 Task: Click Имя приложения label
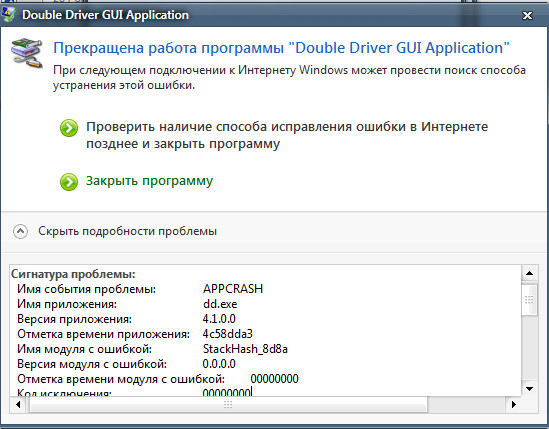pos(67,304)
